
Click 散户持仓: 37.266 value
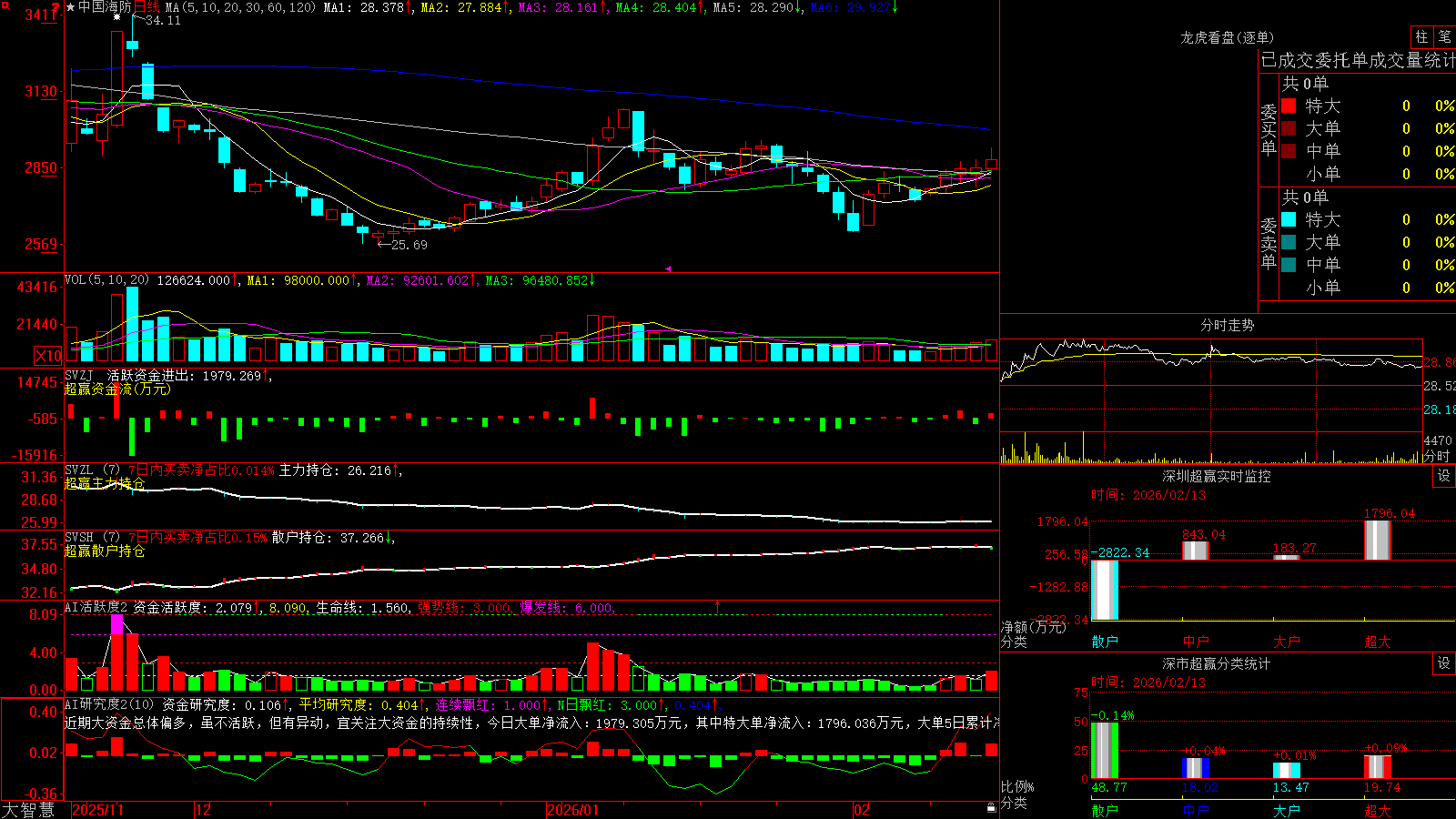[x=330, y=538]
